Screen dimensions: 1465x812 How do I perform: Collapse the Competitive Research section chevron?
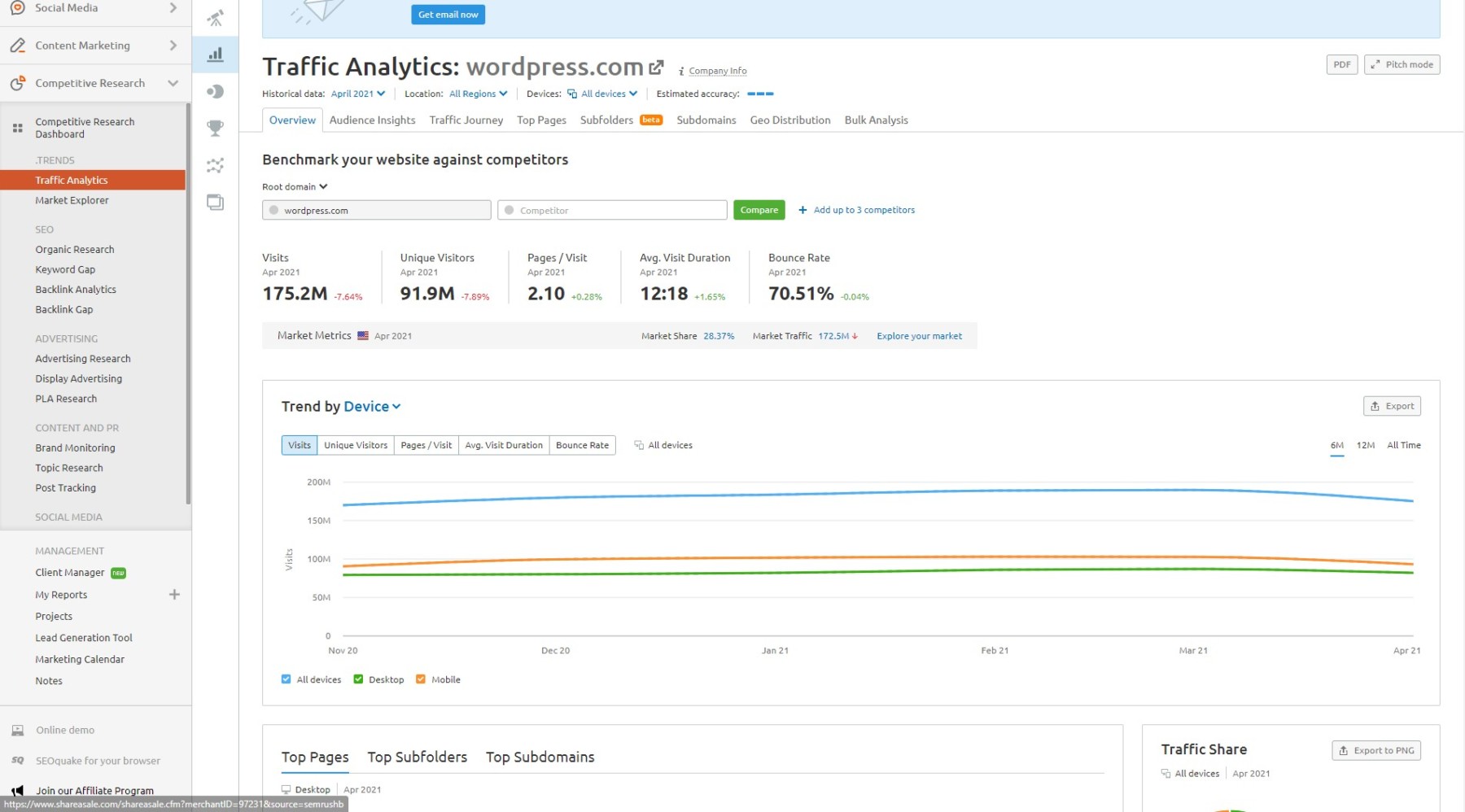coord(173,83)
